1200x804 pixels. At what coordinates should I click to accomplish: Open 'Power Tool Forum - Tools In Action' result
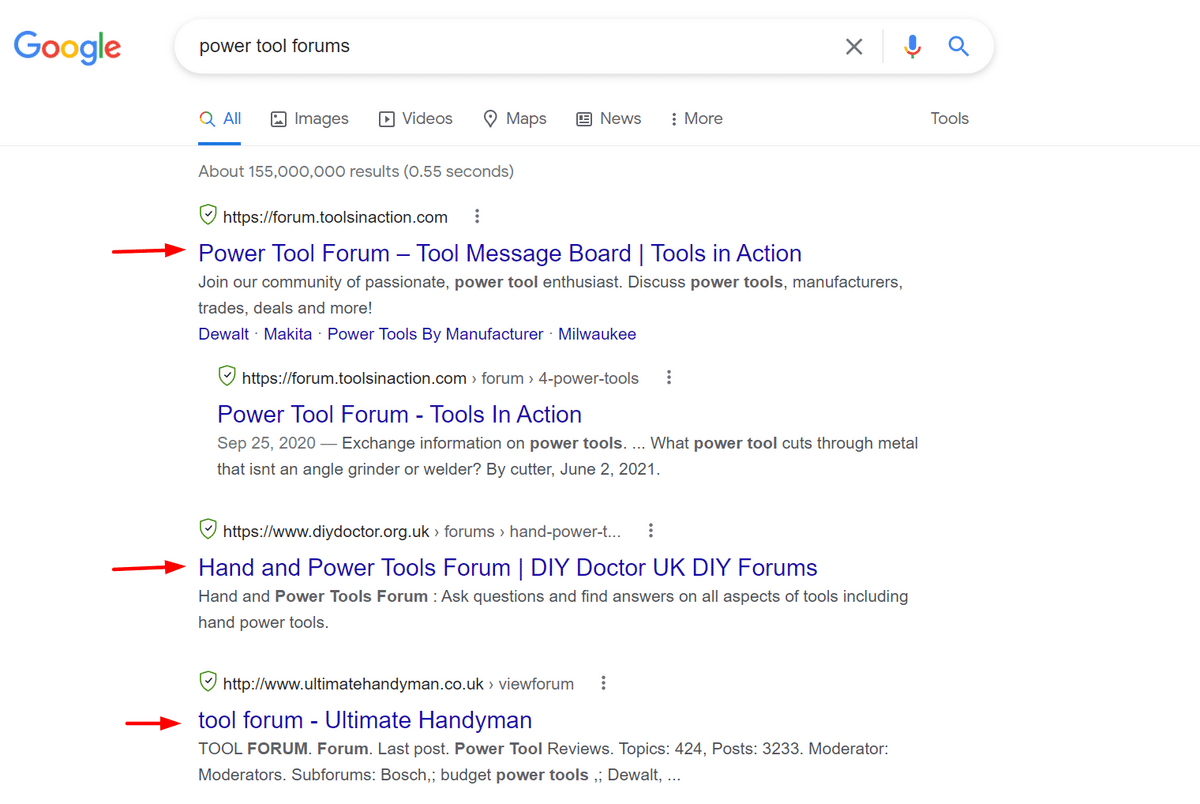coord(399,414)
